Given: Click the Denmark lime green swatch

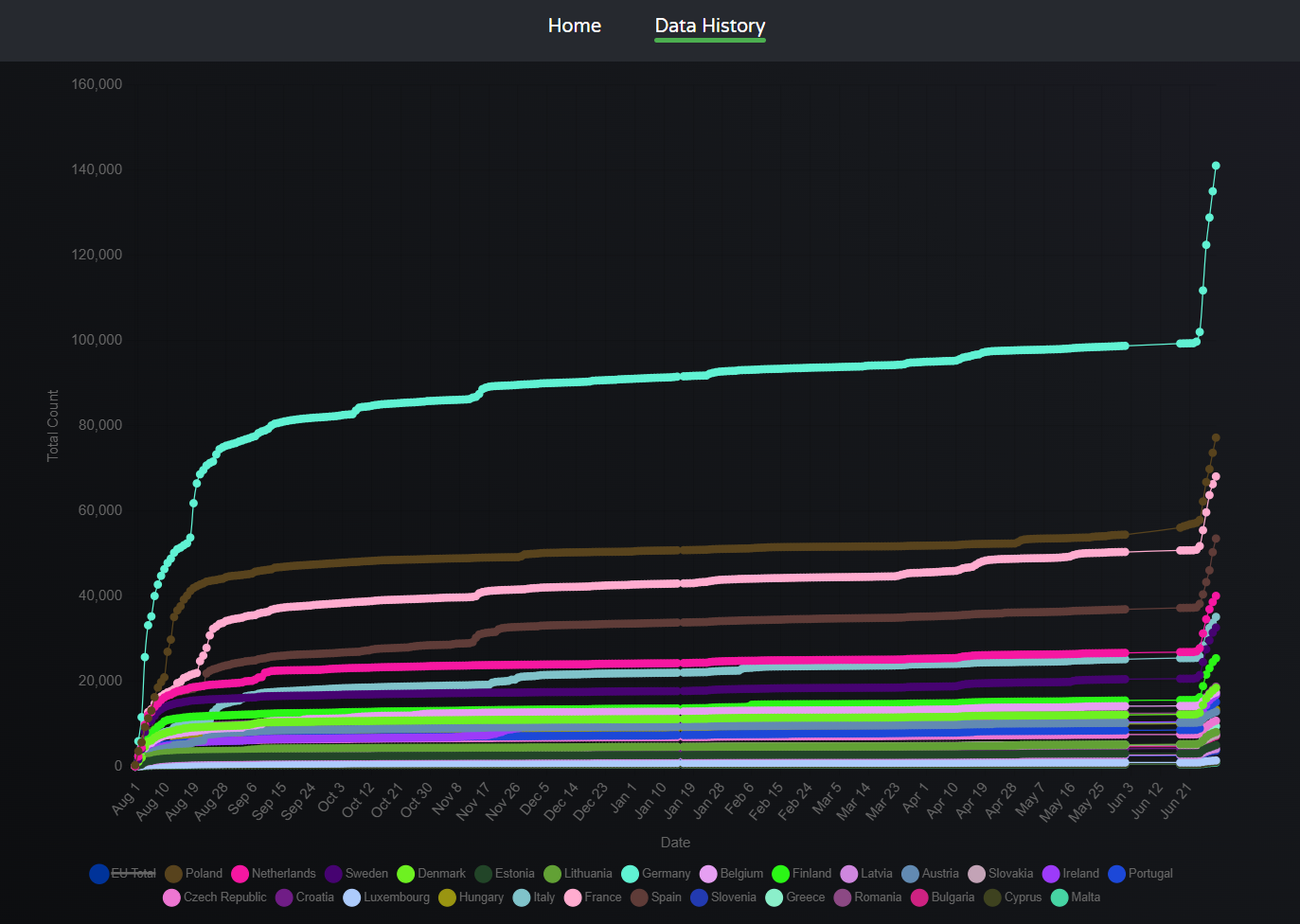Looking at the screenshot, I should (x=405, y=874).
